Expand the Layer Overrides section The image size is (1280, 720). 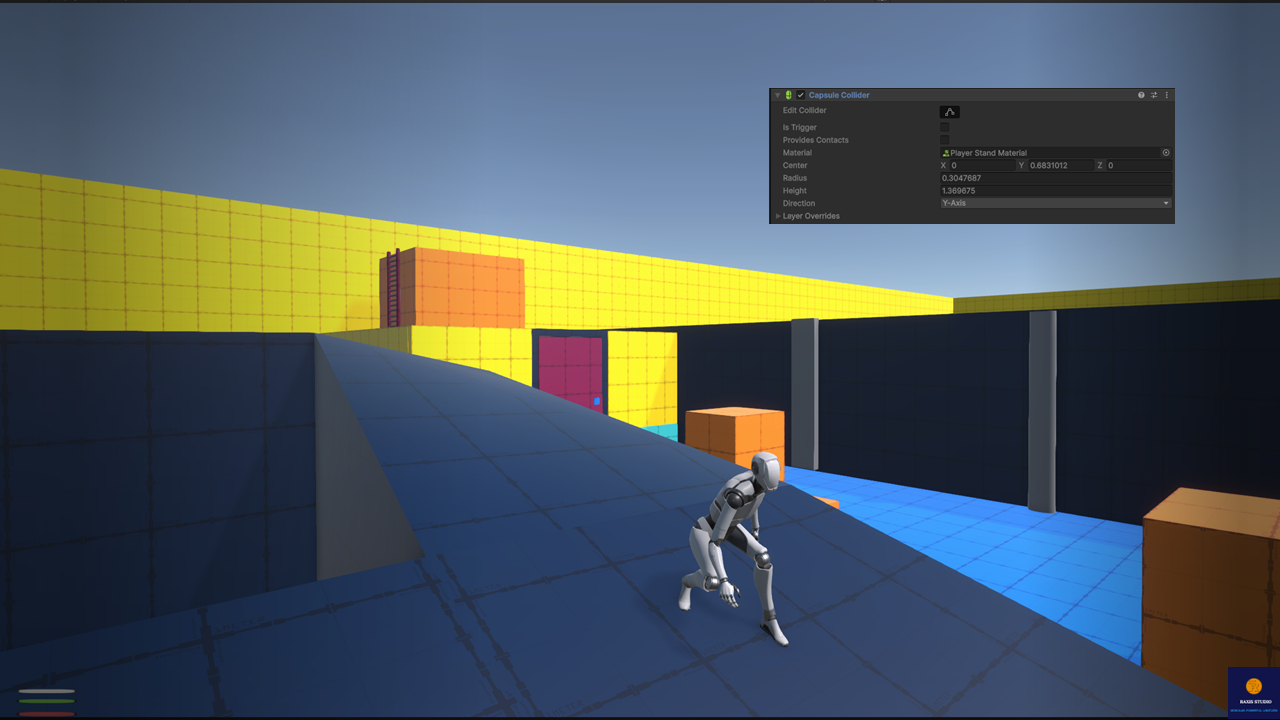coord(778,216)
